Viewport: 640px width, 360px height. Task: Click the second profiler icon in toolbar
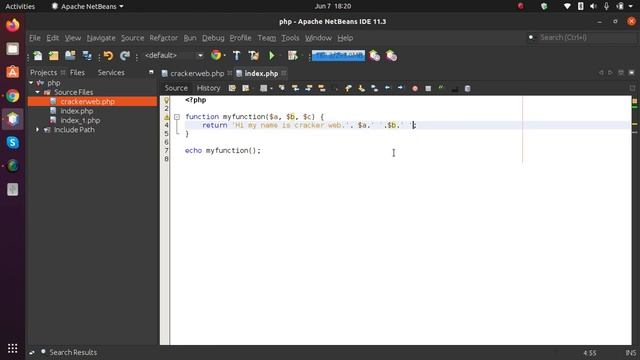point(391,56)
